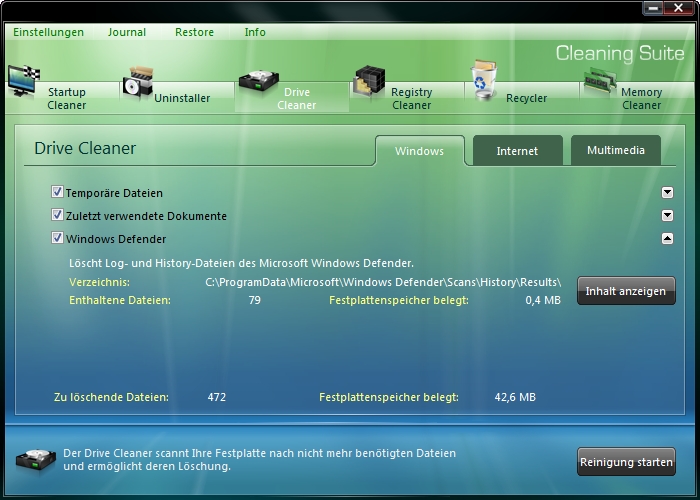Click the Recycler recycle bin icon
The image size is (700, 500).
[x=486, y=82]
